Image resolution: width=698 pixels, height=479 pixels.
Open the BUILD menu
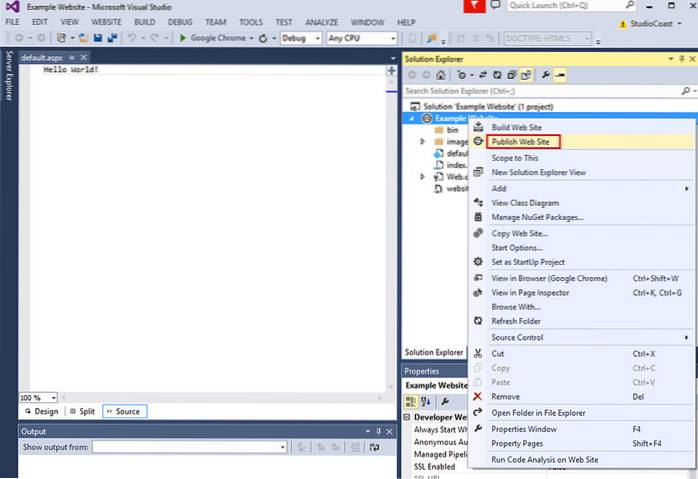tap(145, 21)
